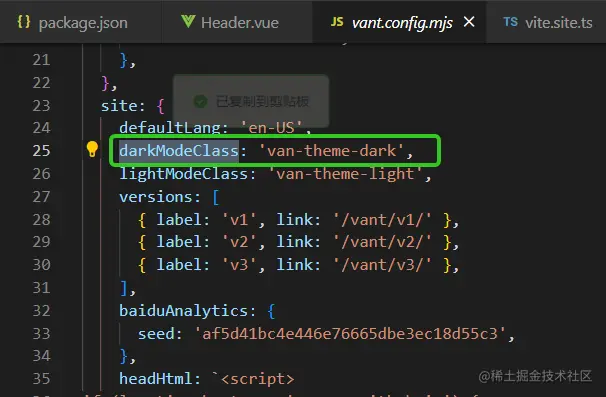Screen dimensions: 606x397
Task: Click the lightModeClass key
Action: pos(184,174)
